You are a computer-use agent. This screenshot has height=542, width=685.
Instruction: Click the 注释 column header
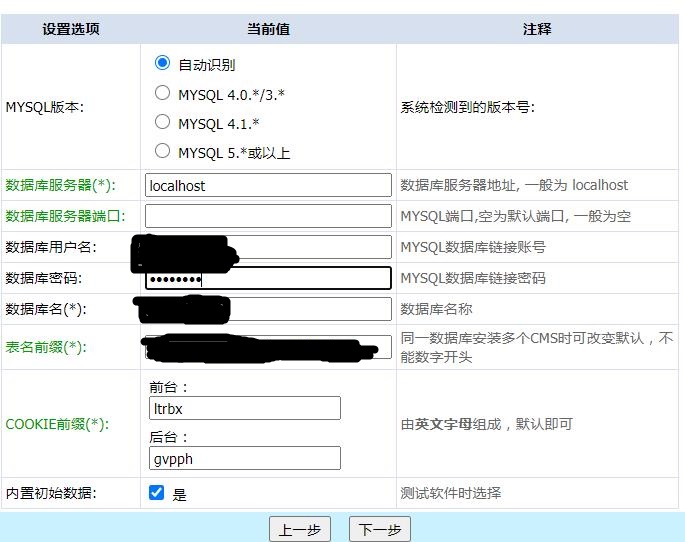(x=537, y=29)
